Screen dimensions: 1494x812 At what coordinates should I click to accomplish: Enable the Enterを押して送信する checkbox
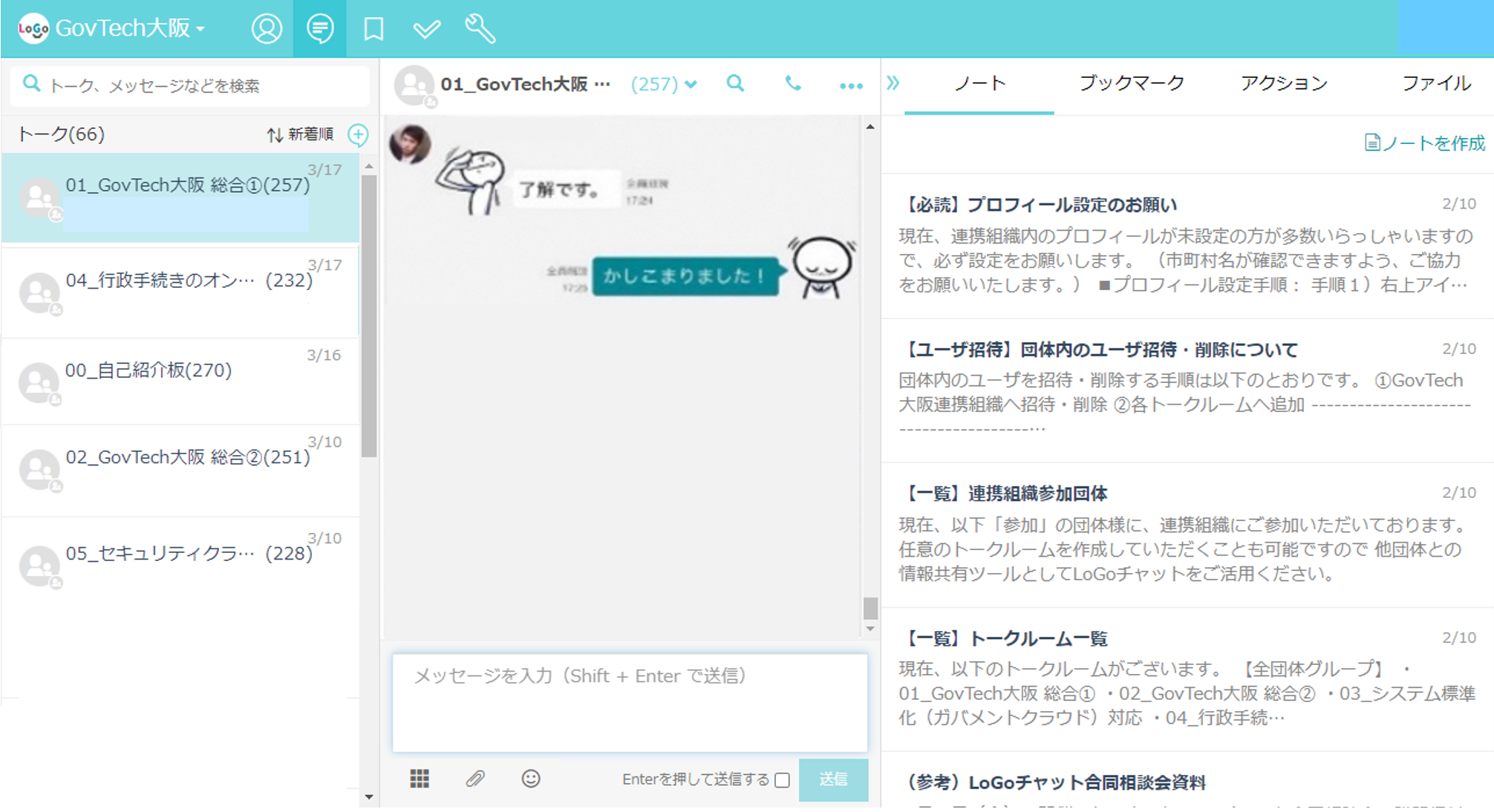(782, 779)
